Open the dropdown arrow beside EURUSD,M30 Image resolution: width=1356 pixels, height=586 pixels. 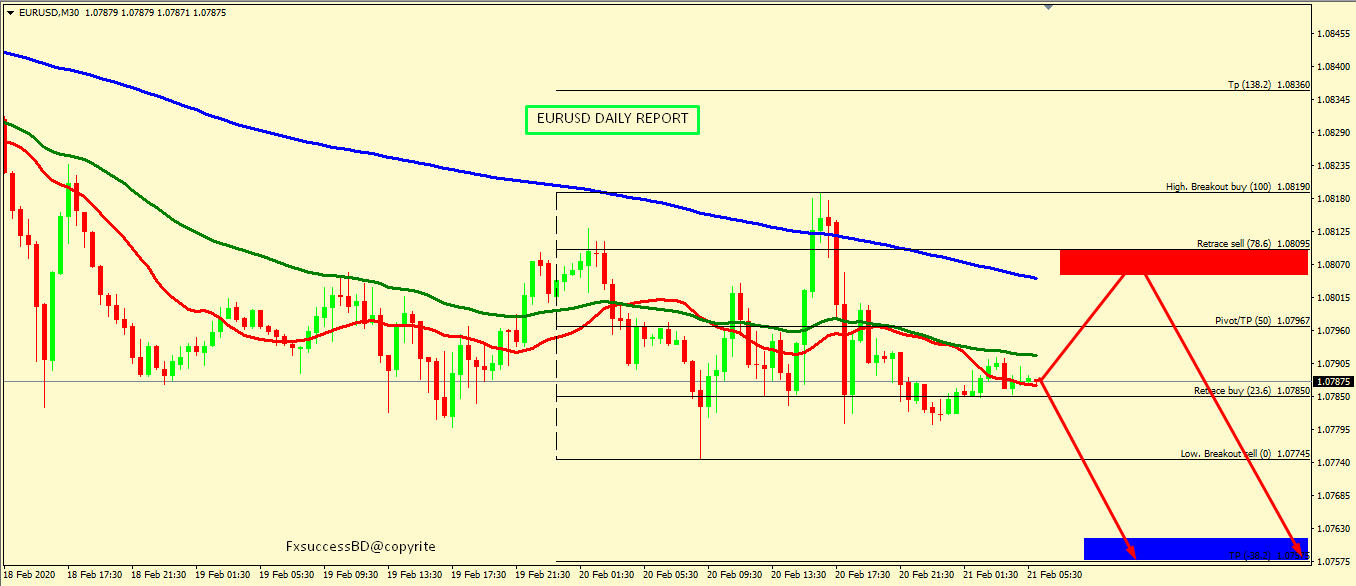pyautogui.click(x=10, y=13)
